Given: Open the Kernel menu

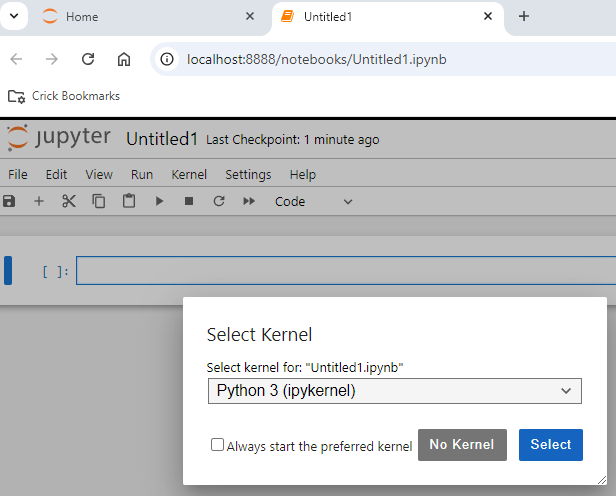Looking at the screenshot, I should 189,174.
